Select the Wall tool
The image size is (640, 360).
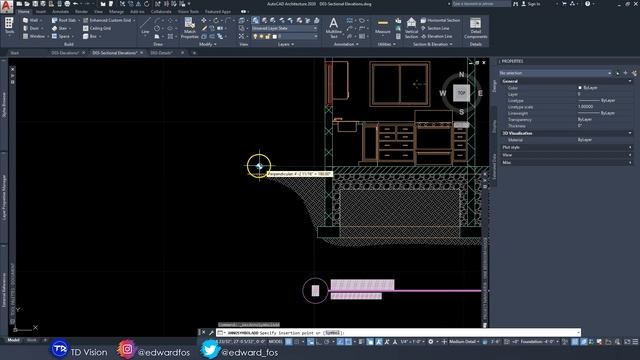tap(31, 20)
